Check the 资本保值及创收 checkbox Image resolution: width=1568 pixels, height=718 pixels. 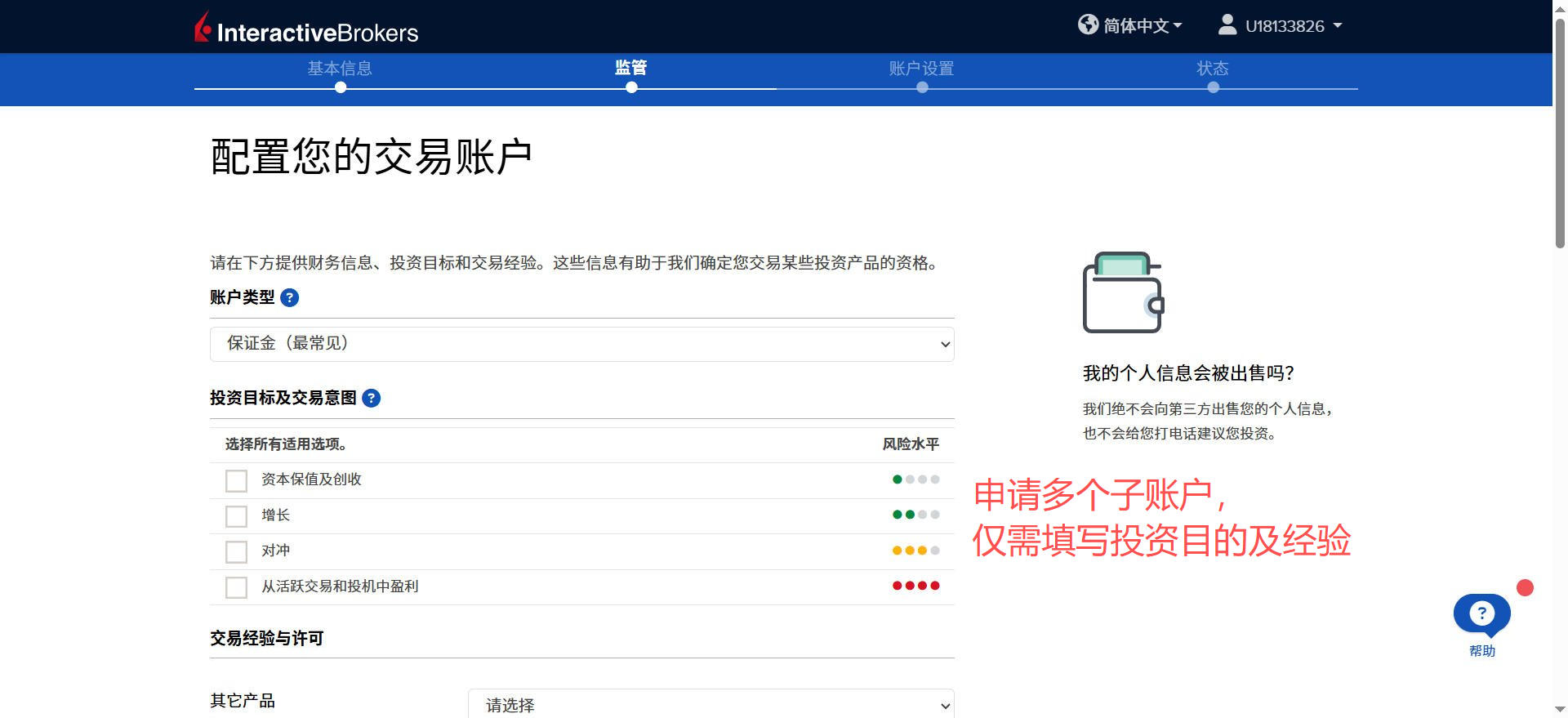(x=236, y=481)
